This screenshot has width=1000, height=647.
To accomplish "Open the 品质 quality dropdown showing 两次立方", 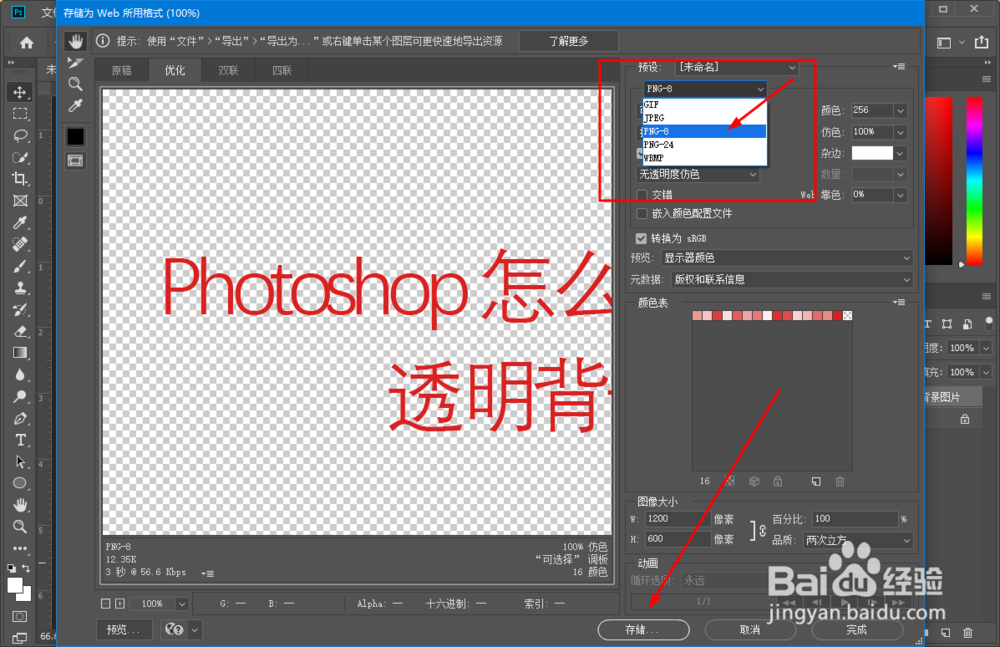I will pos(855,540).
